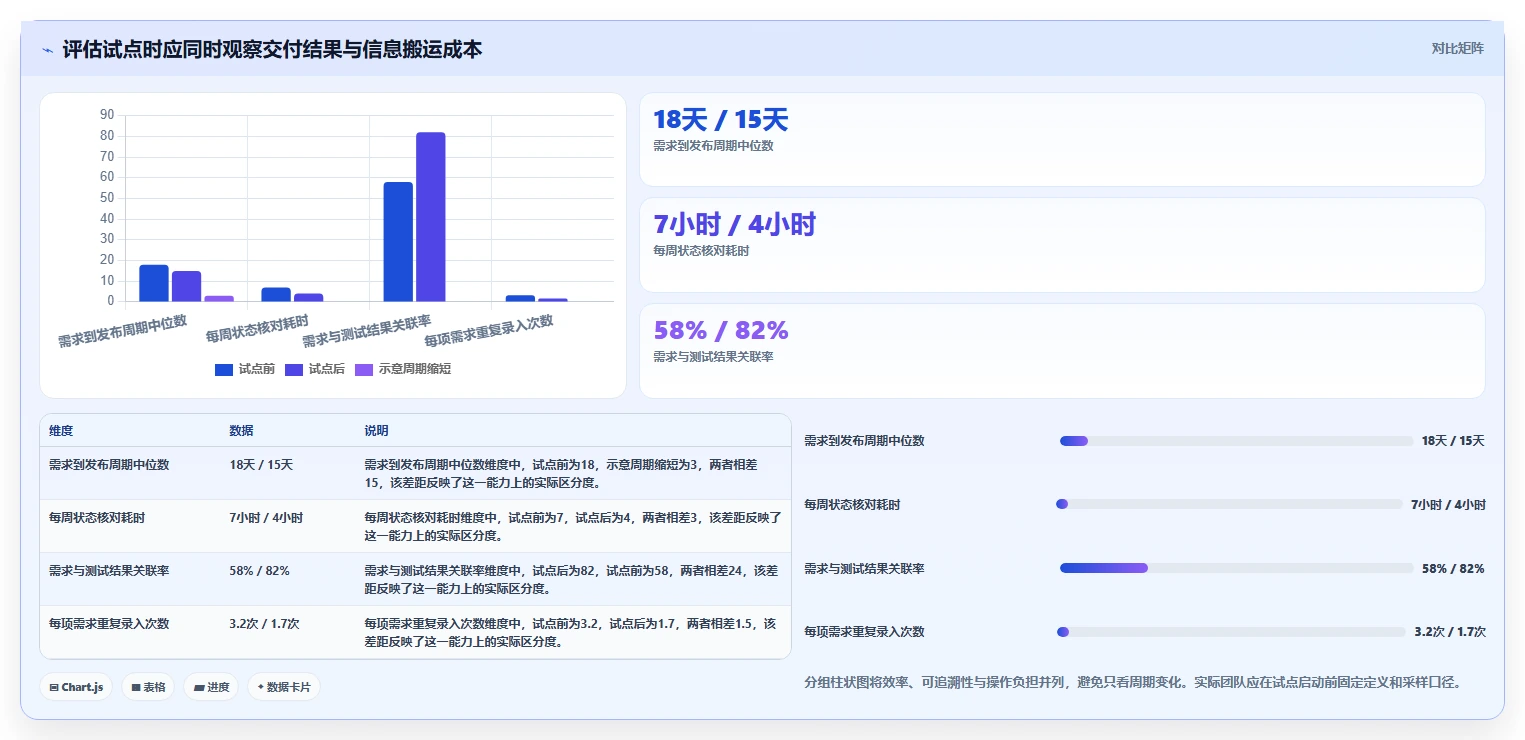Viewport: 1525px width, 740px height.
Task: Click the 90 tick on the chart y-axis
Action: click(107, 115)
